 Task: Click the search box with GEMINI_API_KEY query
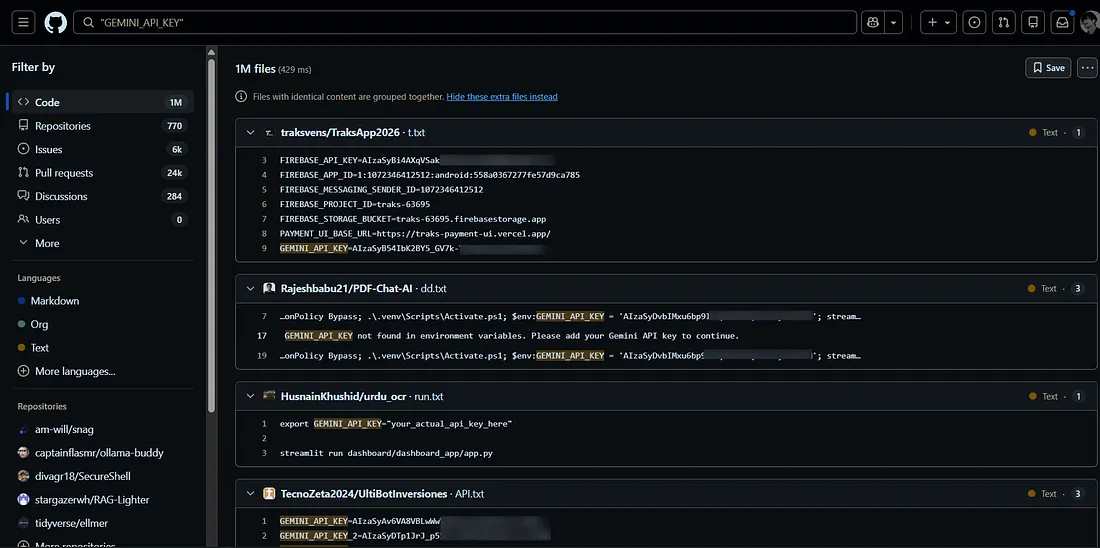coord(465,22)
